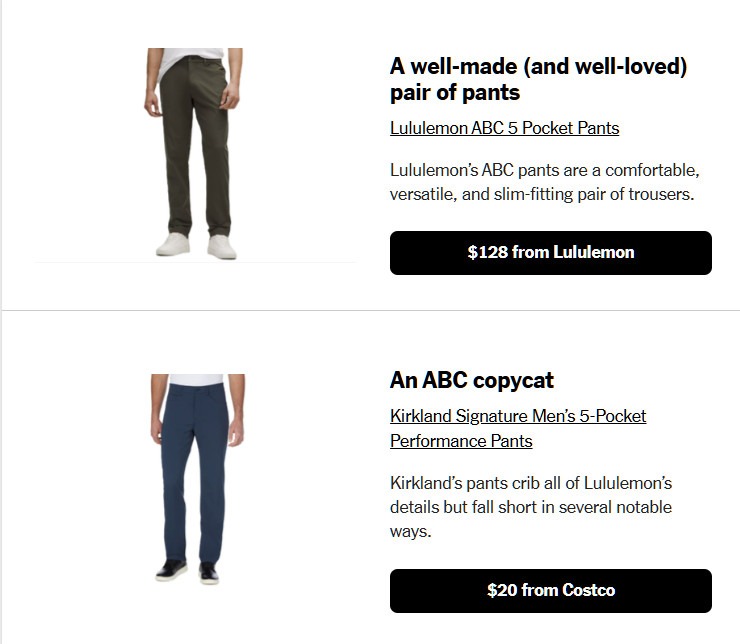Click the white sneakers in Lululemon photo
The image size is (740, 644).
click(x=196, y=245)
